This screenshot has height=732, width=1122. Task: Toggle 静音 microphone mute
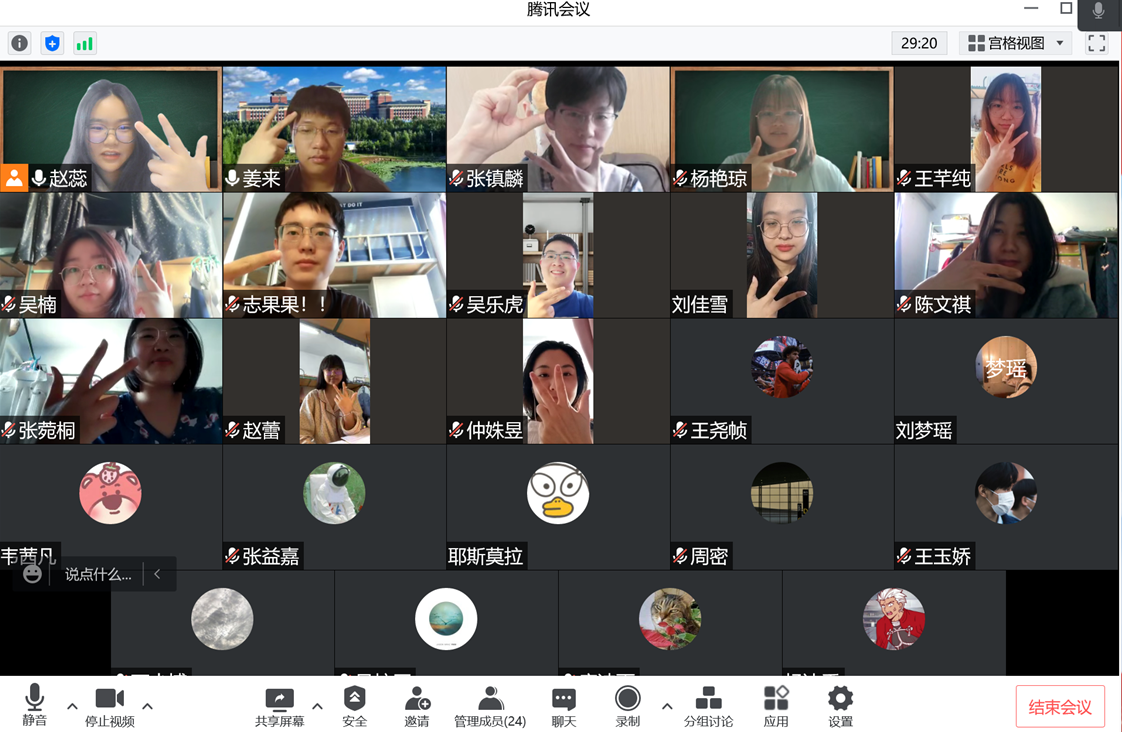coord(35,706)
